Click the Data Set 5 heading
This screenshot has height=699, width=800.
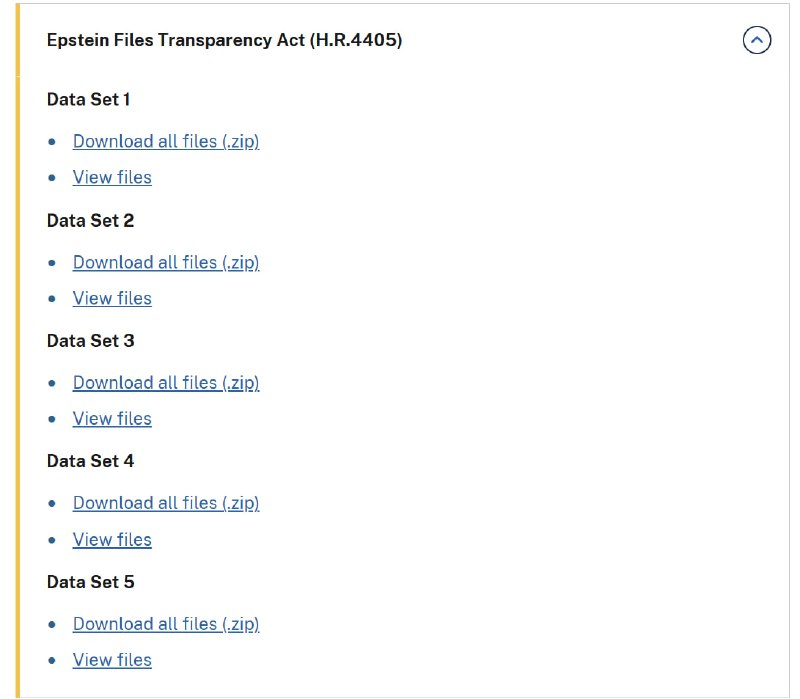tap(90, 582)
